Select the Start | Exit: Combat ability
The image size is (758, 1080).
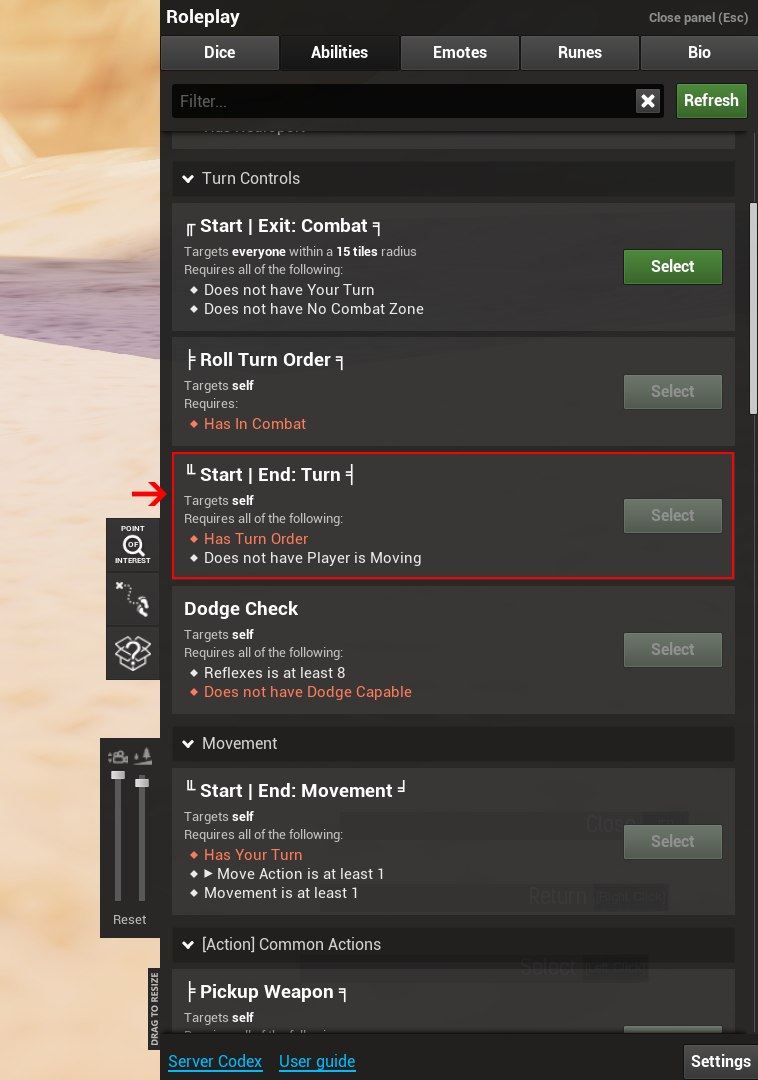[672, 267]
